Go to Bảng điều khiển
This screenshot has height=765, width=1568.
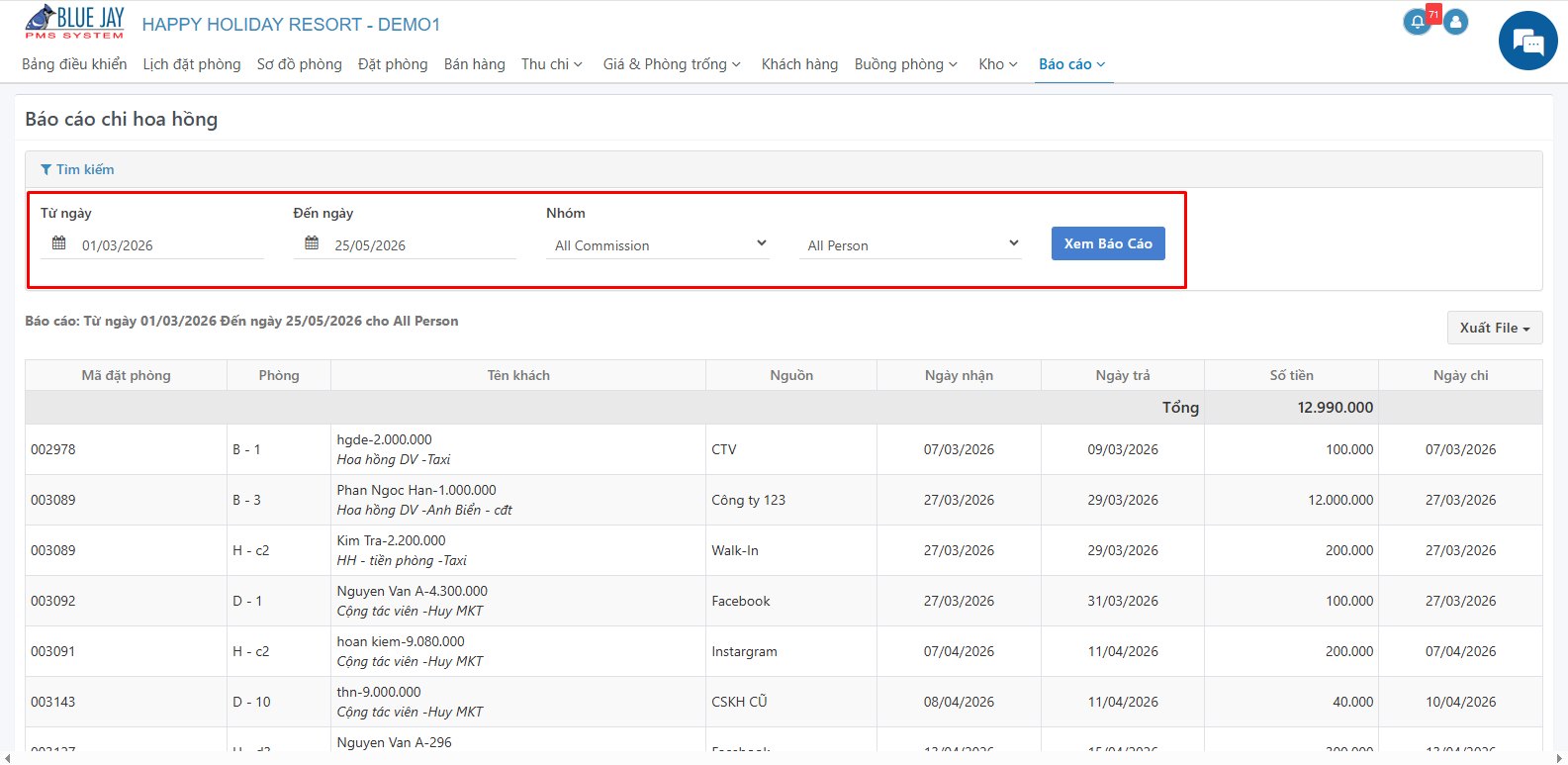point(74,64)
